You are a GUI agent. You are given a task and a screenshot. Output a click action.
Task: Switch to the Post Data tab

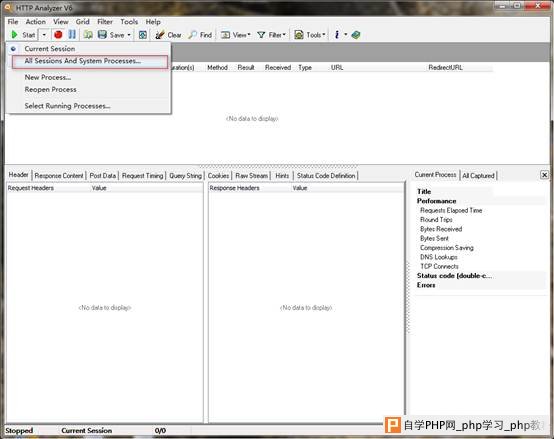tap(102, 176)
